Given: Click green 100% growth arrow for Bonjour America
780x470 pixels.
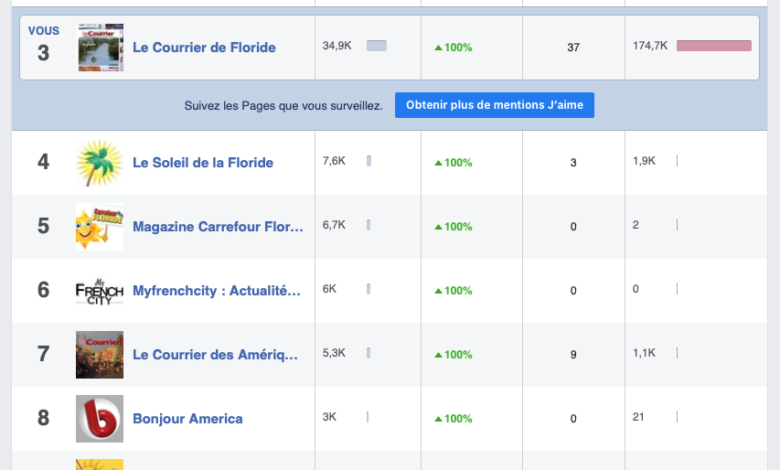Looking at the screenshot, I should 438,419.
